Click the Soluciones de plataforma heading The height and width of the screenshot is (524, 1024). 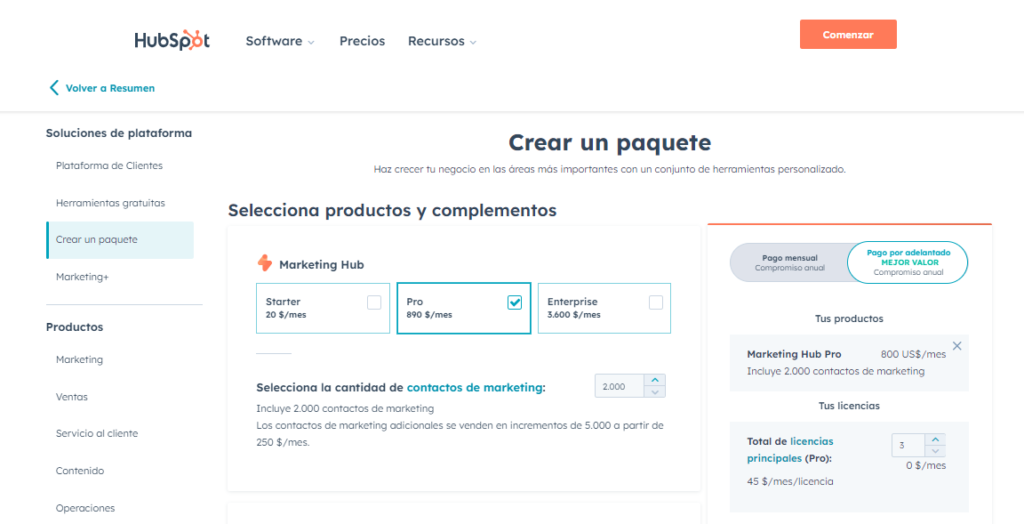(x=119, y=133)
